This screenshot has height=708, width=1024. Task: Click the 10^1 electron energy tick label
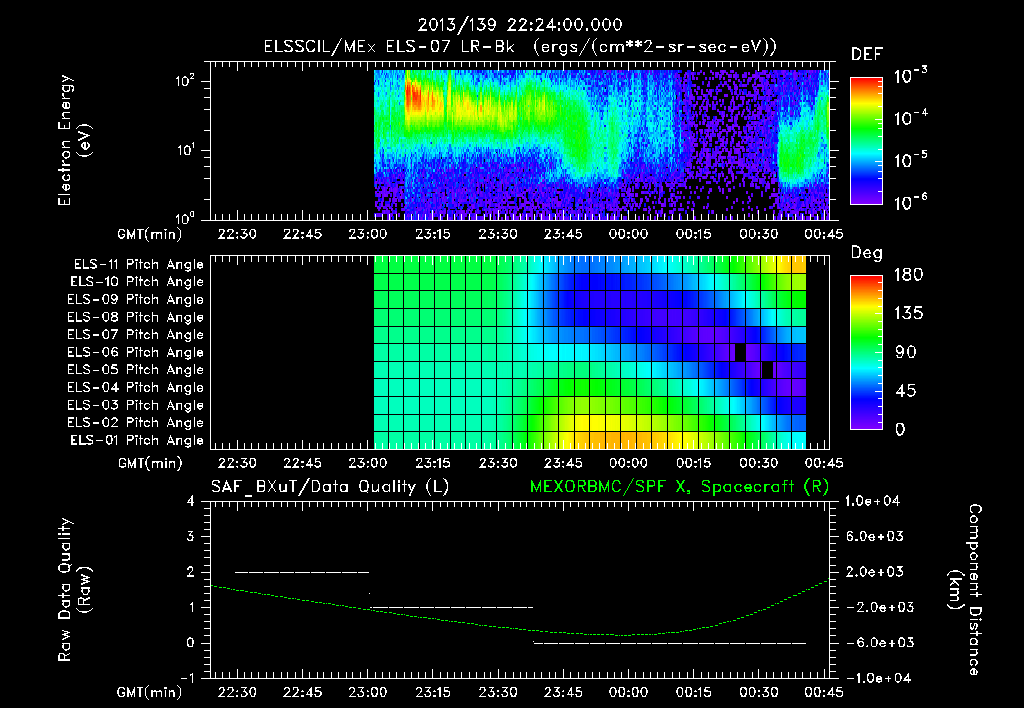coord(185,150)
